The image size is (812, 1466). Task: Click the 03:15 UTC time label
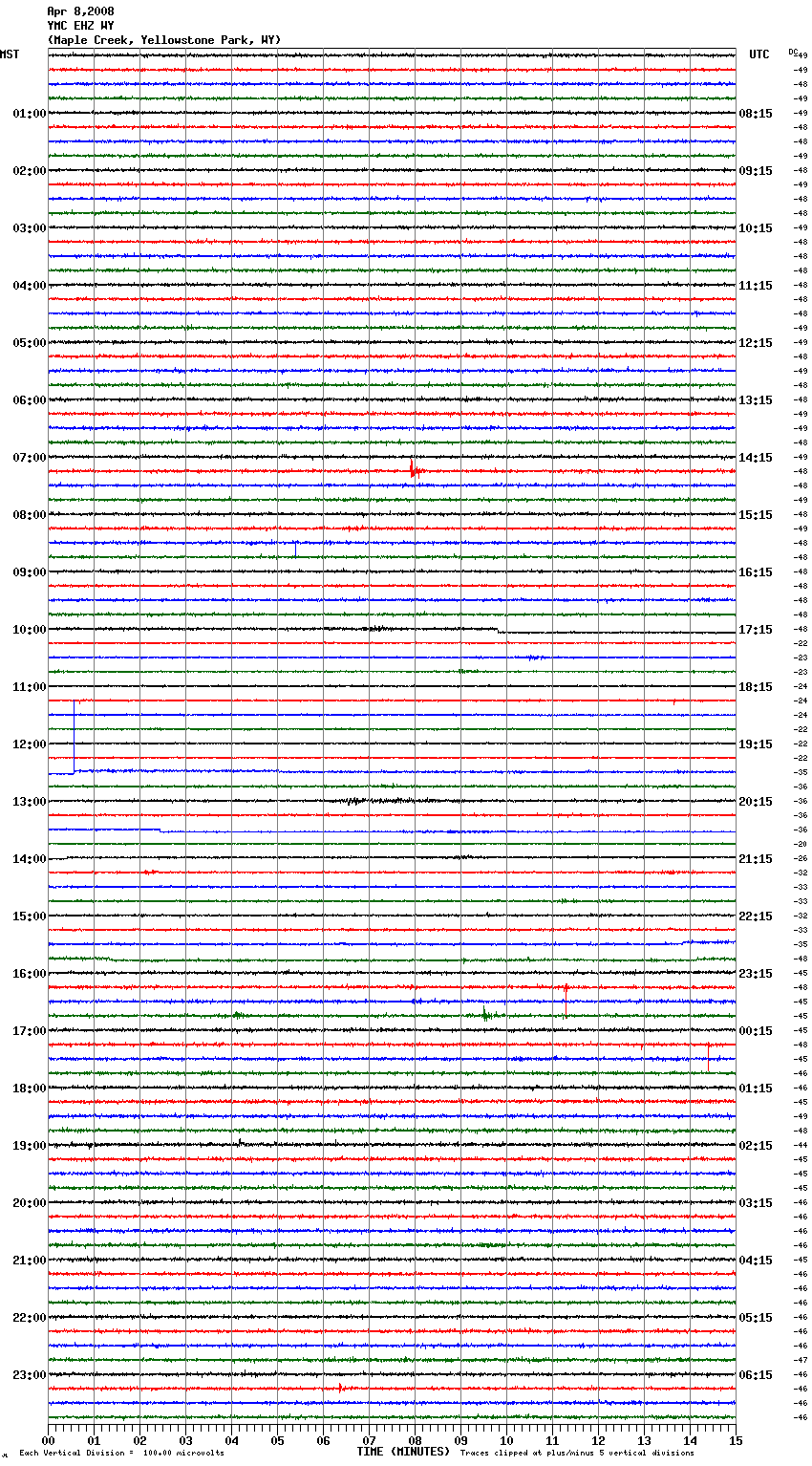click(x=756, y=1203)
